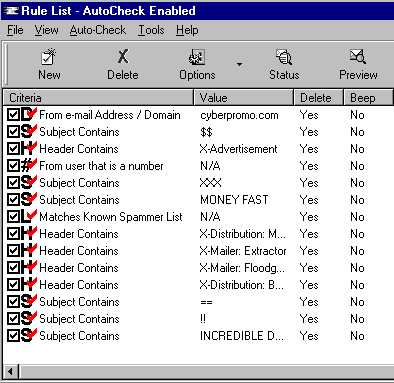Click the S icon for == subject rule
Viewport: 394px width, 383px height.
coord(28,302)
